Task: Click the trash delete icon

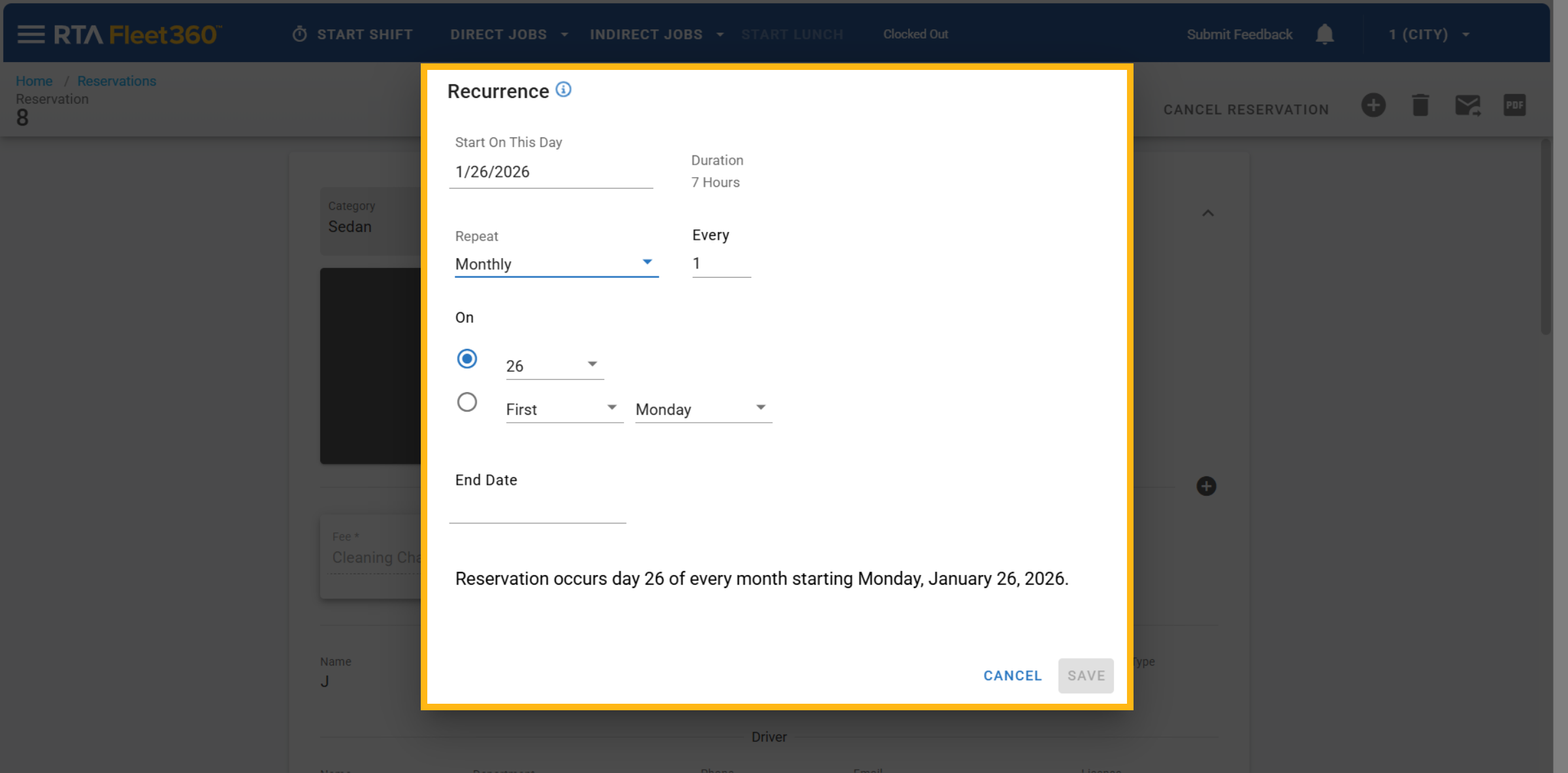Action: coord(1420,105)
